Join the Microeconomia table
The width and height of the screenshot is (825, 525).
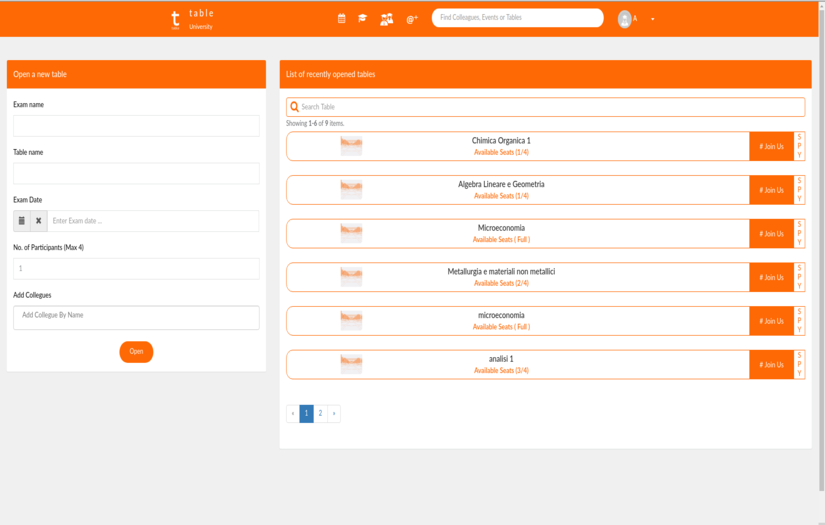[771, 234]
